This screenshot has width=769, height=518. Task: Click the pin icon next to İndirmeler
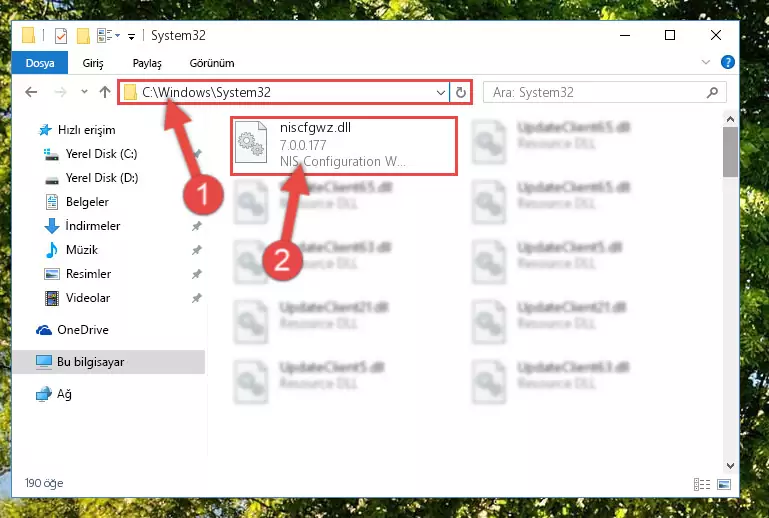click(197, 226)
